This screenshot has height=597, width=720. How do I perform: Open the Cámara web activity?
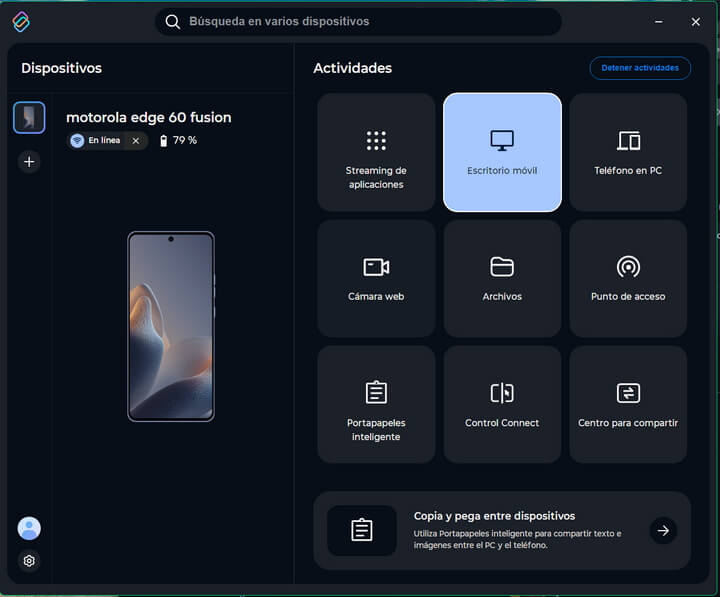[376, 278]
